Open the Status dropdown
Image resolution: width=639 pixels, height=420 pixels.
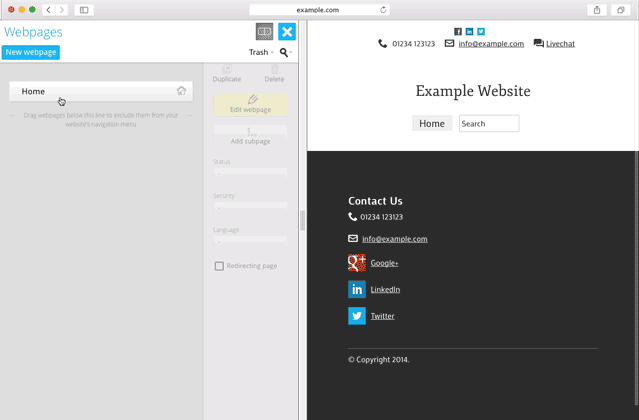[x=250, y=174]
